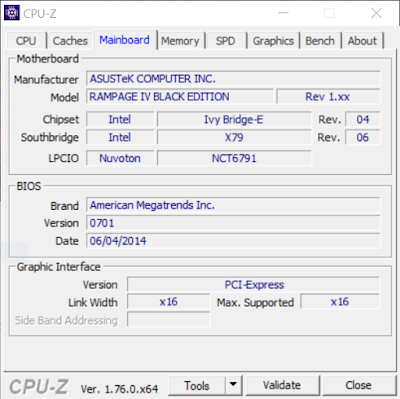This screenshot has height=399, width=400.
Task: Close the window with the X icon
Action: tap(376, 13)
